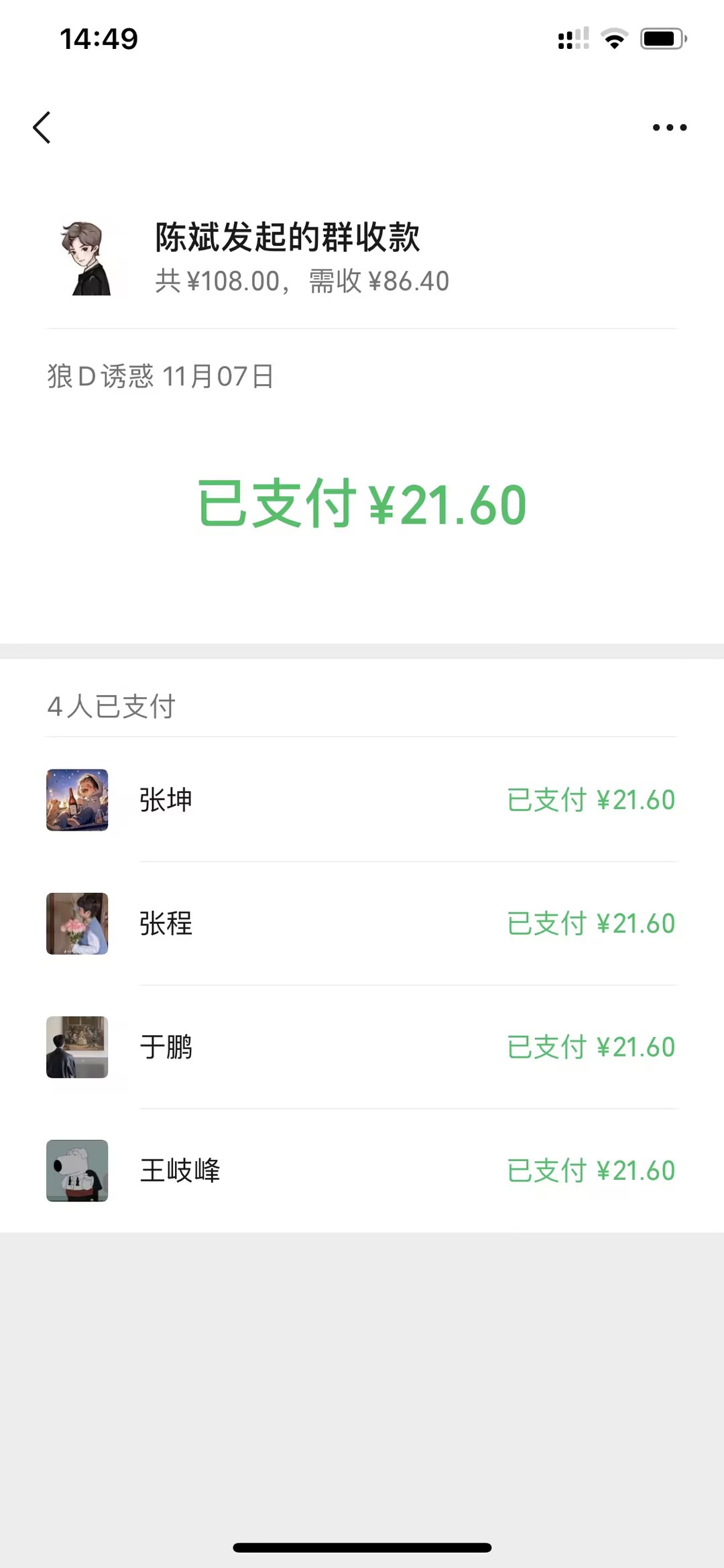Screen dimensions: 724x1568
Task: Tap the back arrow icon
Action: coord(42,127)
